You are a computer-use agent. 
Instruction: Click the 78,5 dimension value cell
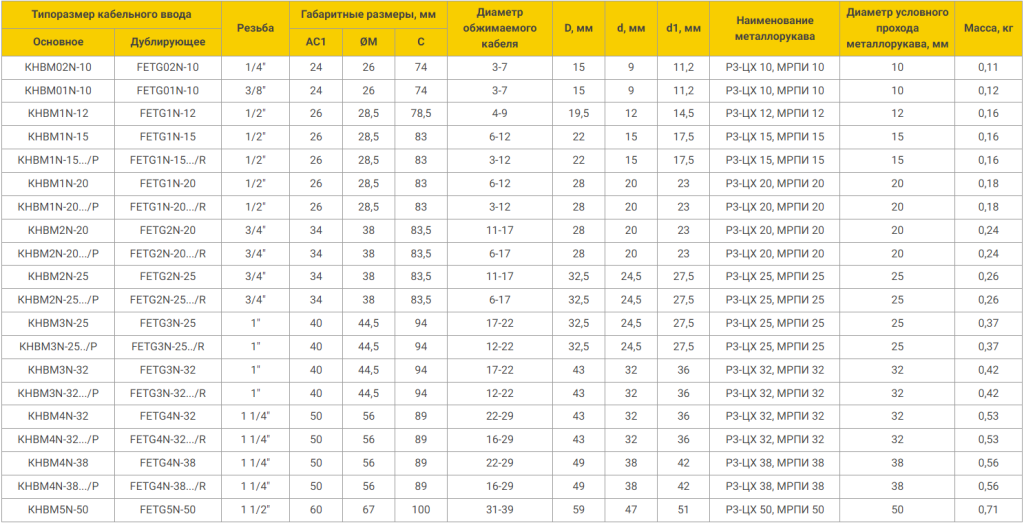(420, 113)
